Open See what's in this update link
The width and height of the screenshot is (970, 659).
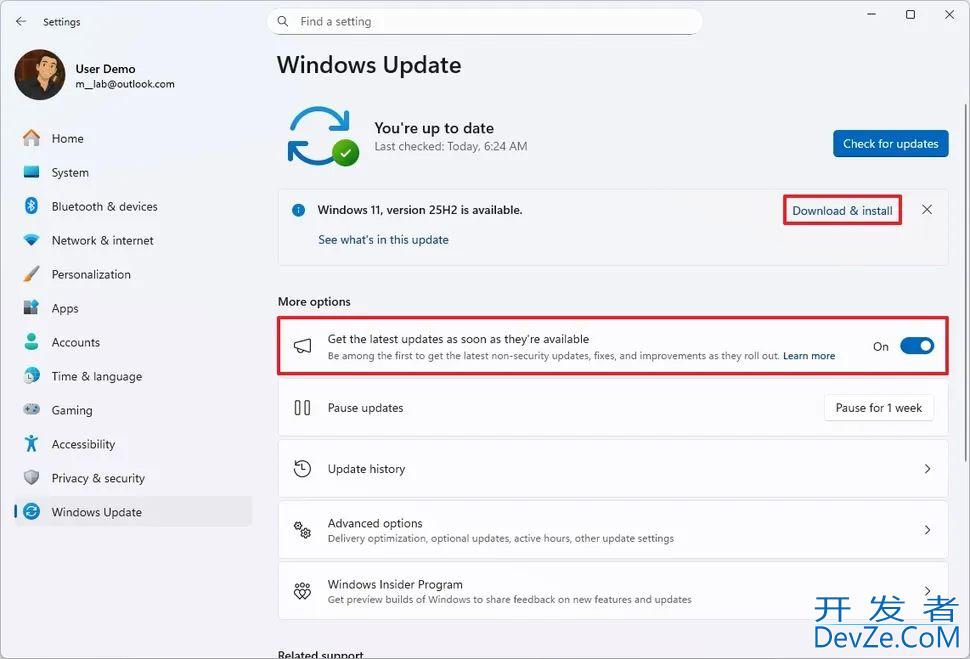pyautogui.click(x=383, y=240)
